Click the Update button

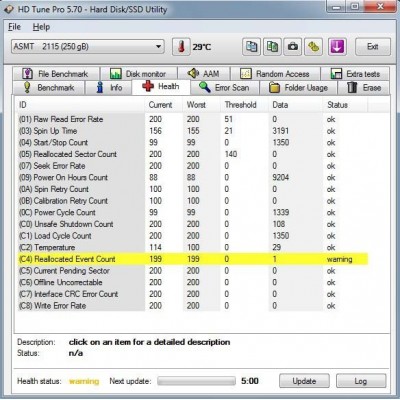click(304, 381)
